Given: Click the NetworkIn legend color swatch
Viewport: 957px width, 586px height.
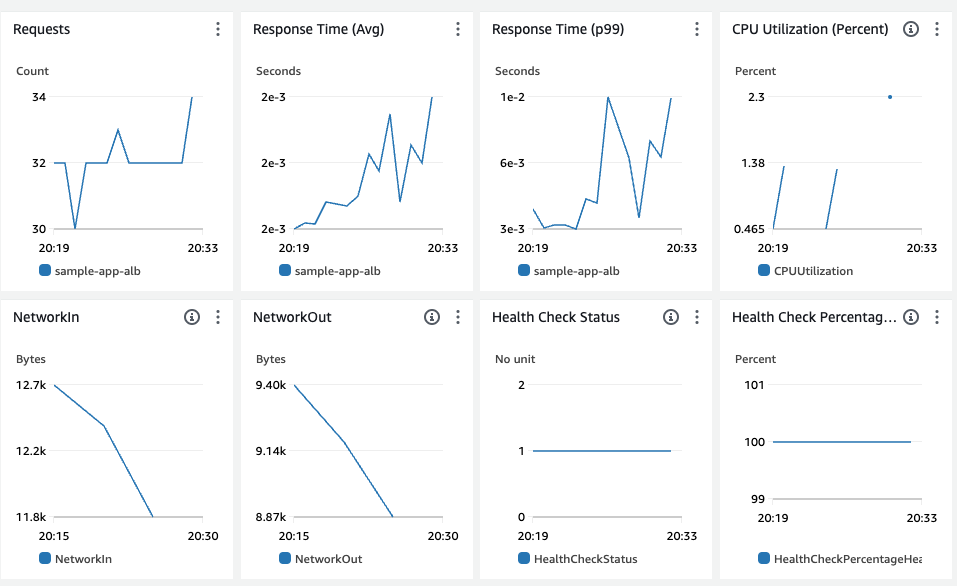Looking at the screenshot, I should point(45,558).
